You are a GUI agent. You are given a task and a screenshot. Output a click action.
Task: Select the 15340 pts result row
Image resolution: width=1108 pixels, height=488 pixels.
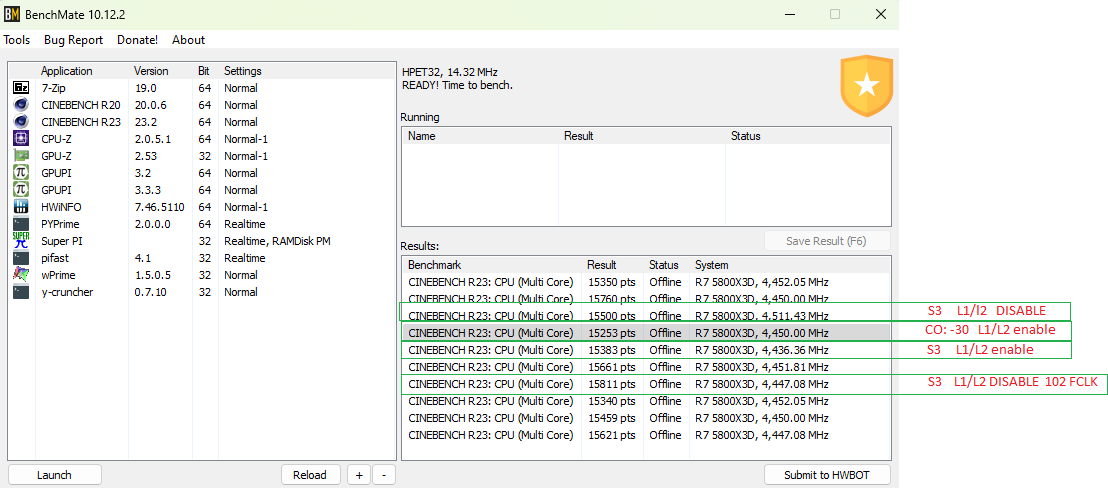tap(646, 401)
